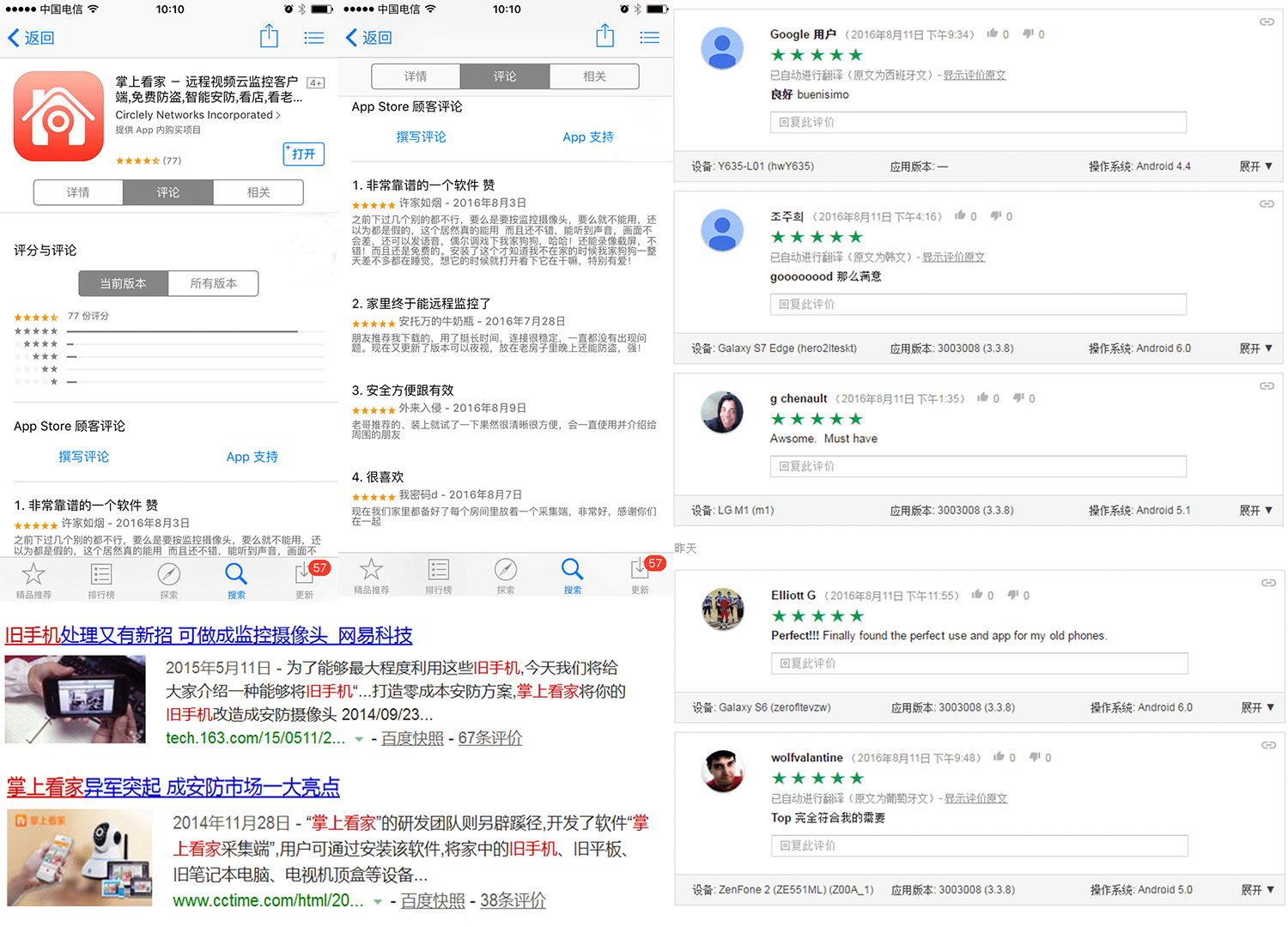Tap the 排行榜 list icon on left phone

[x=101, y=573]
